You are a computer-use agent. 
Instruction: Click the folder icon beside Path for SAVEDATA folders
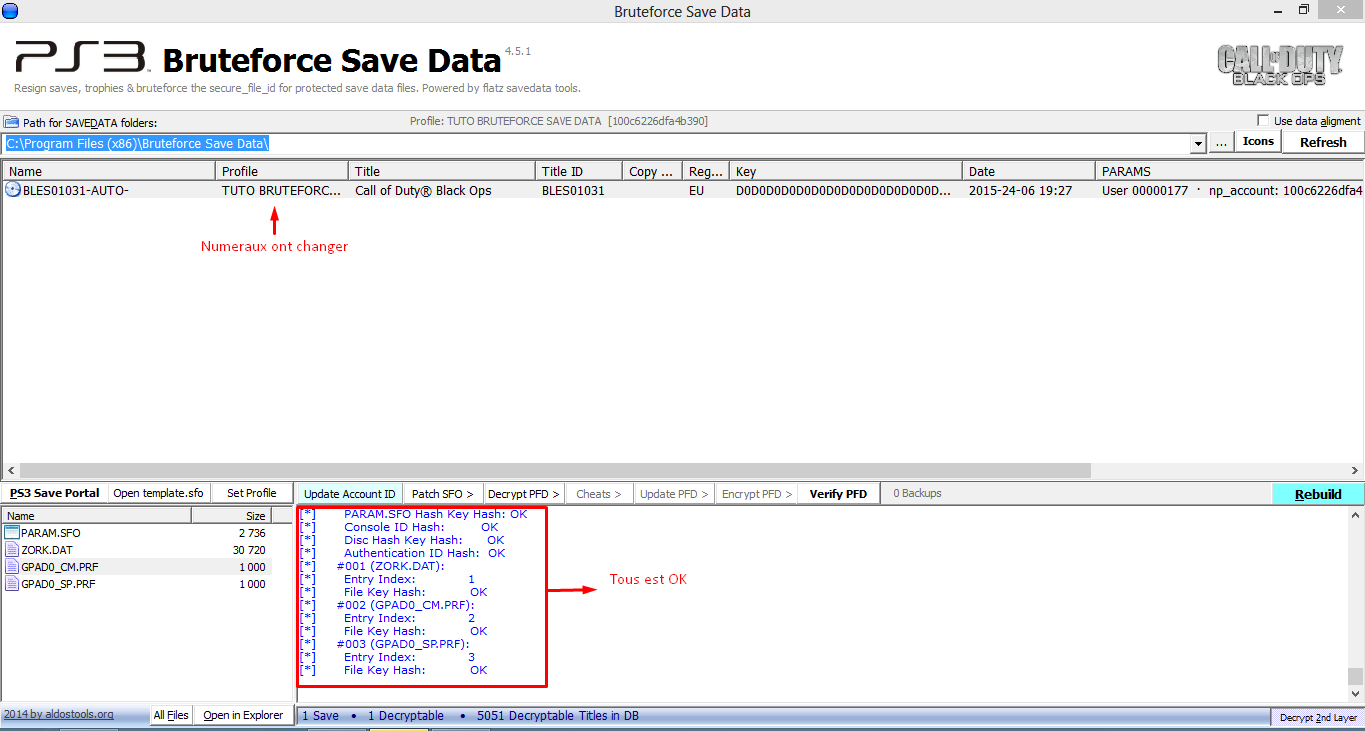coord(11,122)
